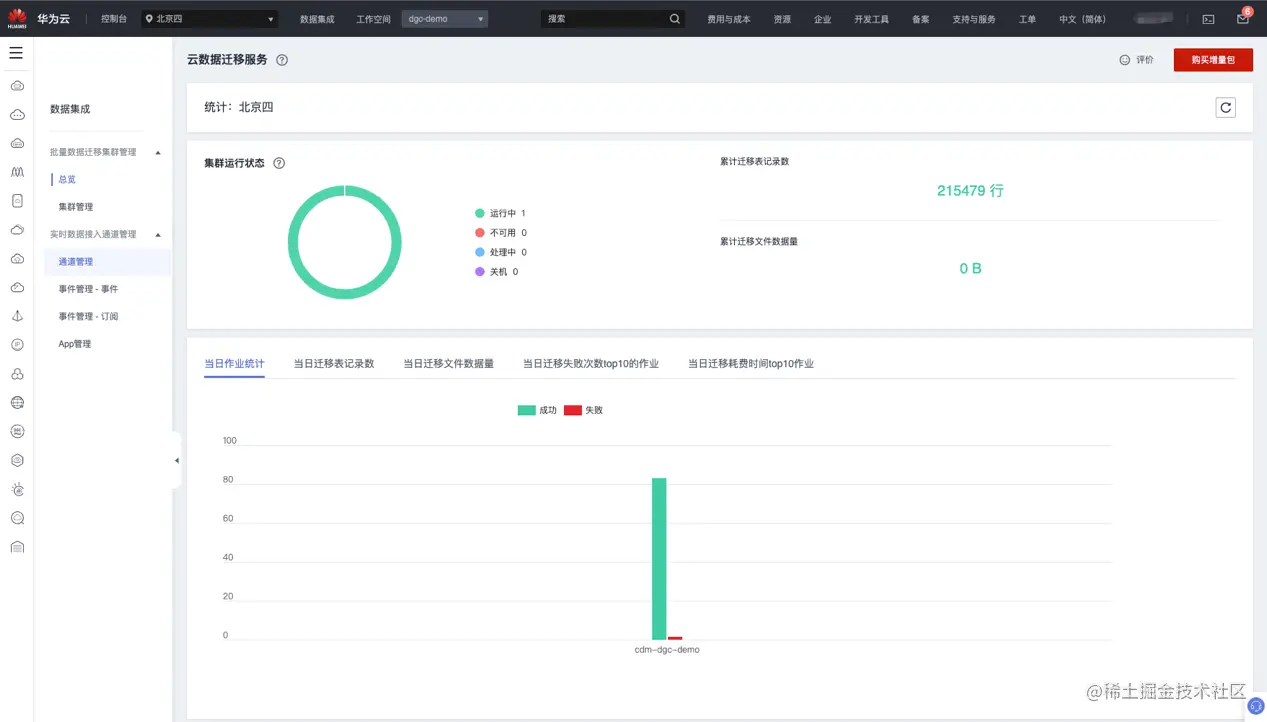The height and width of the screenshot is (722, 1267).
Task: Click the help icon beside 集群运行状态
Action: [279, 163]
